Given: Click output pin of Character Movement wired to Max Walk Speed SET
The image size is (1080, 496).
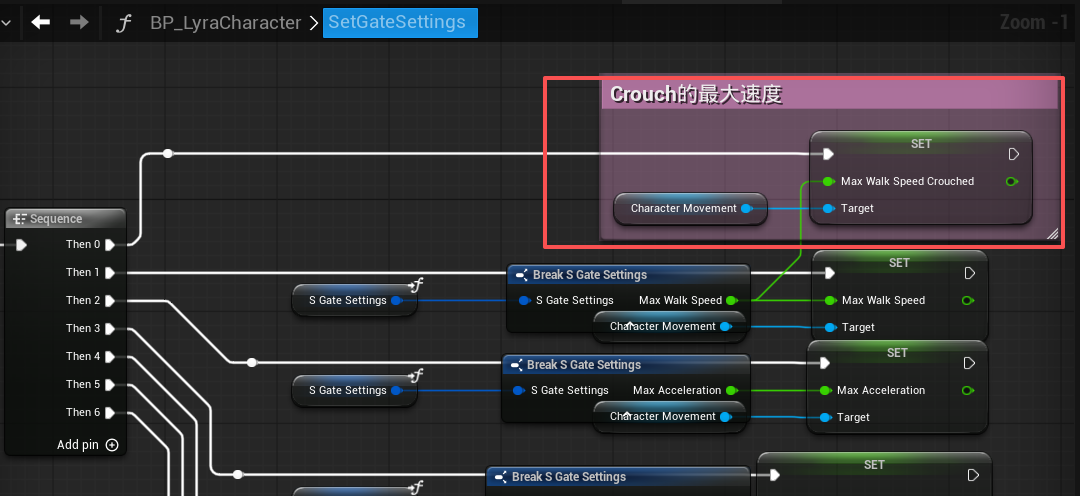Looking at the screenshot, I should (725, 327).
